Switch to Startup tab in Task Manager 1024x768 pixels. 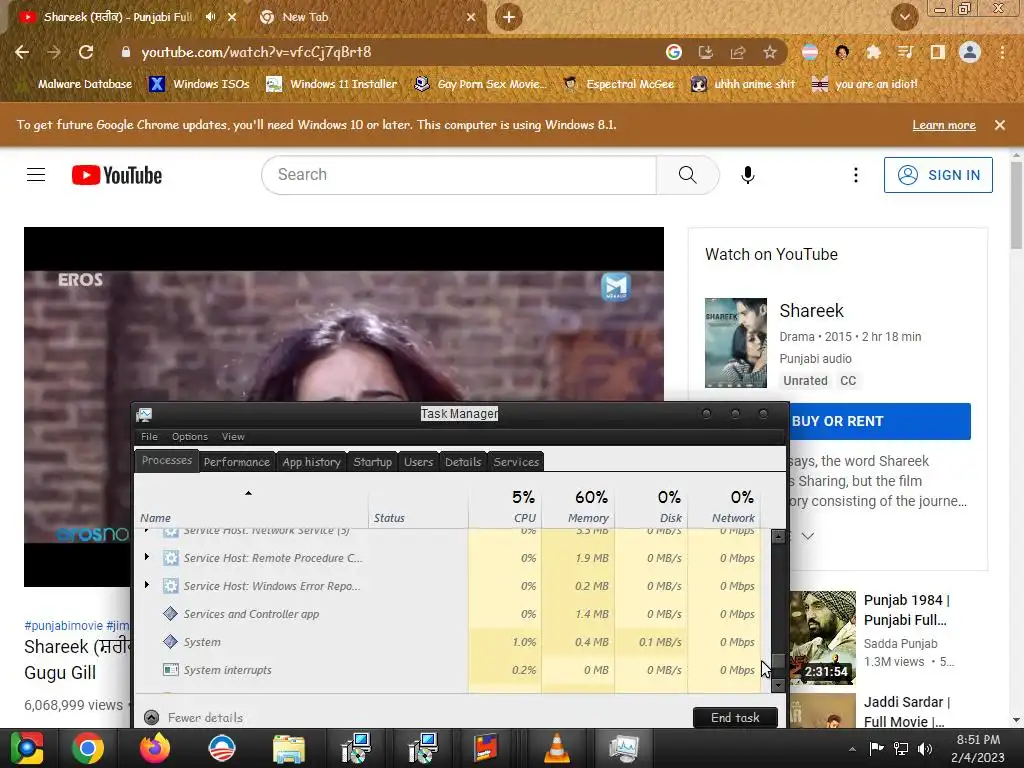click(x=372, y=462)
